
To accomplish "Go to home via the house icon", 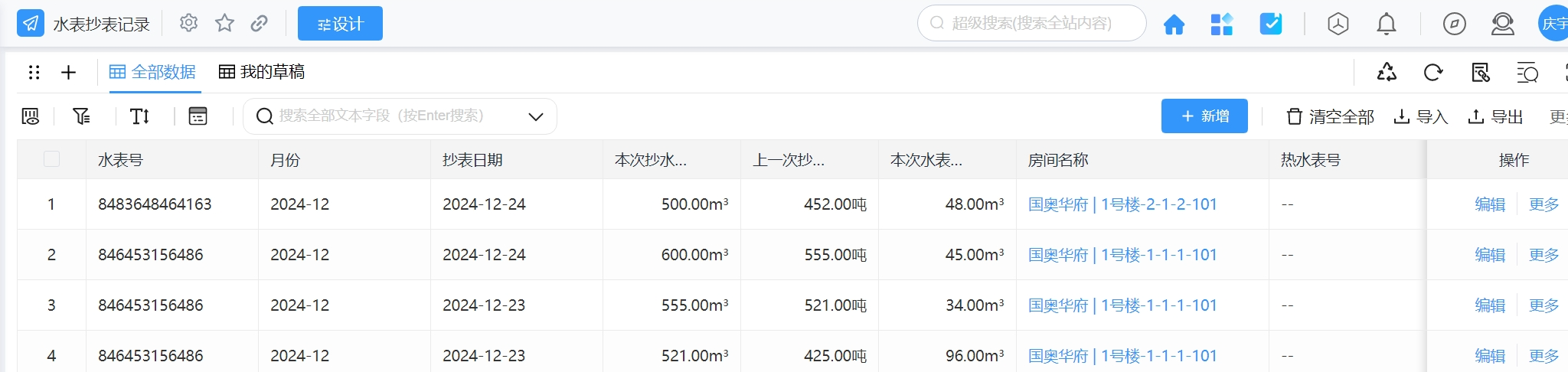I will pyautogui.click(x=1174, y=24).
